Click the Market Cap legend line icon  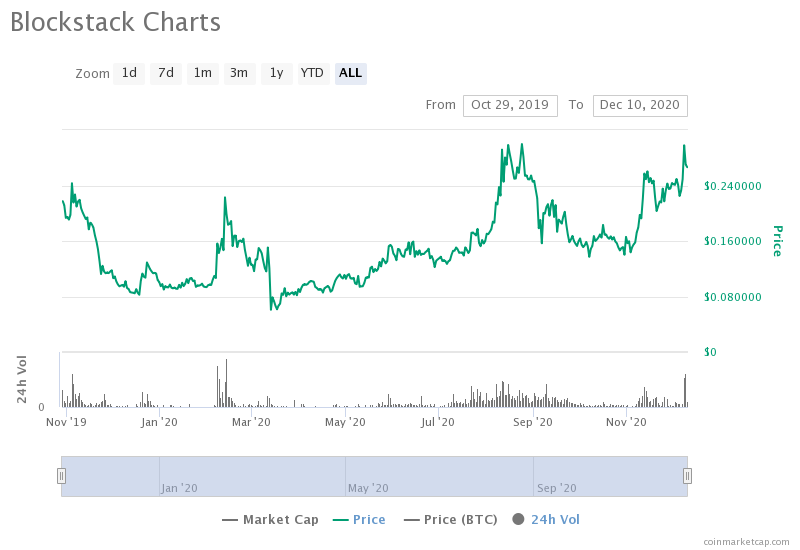coord(230,519)
